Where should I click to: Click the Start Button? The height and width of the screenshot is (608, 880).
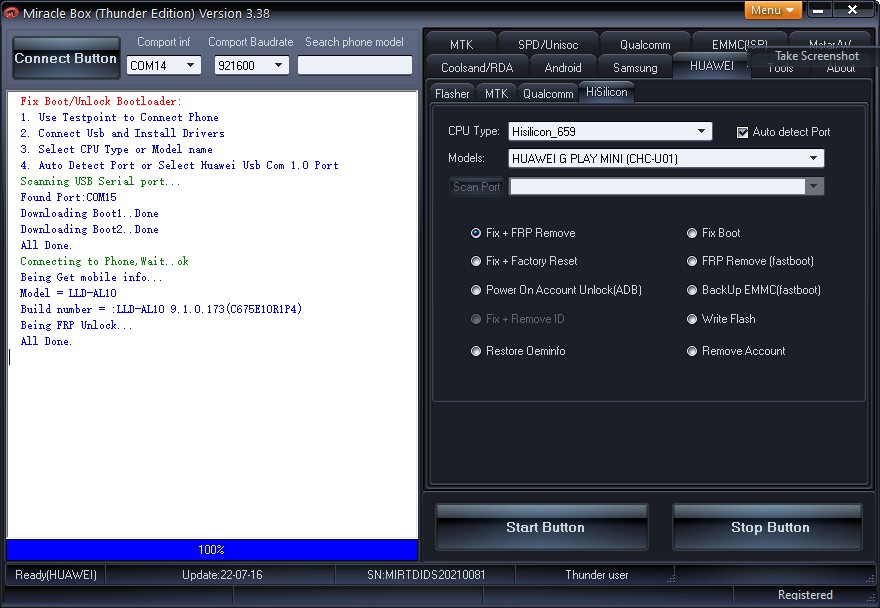542,527
